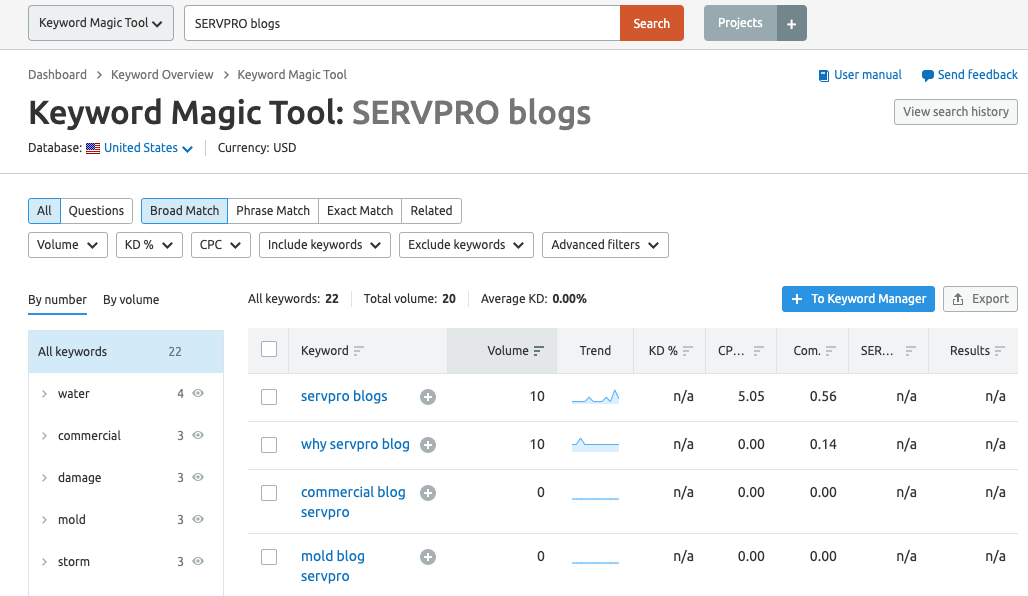Screen dimensions: 1028x596
Task: Navigate to Keyword Overview breadcrumb
Action: (162, 74)
